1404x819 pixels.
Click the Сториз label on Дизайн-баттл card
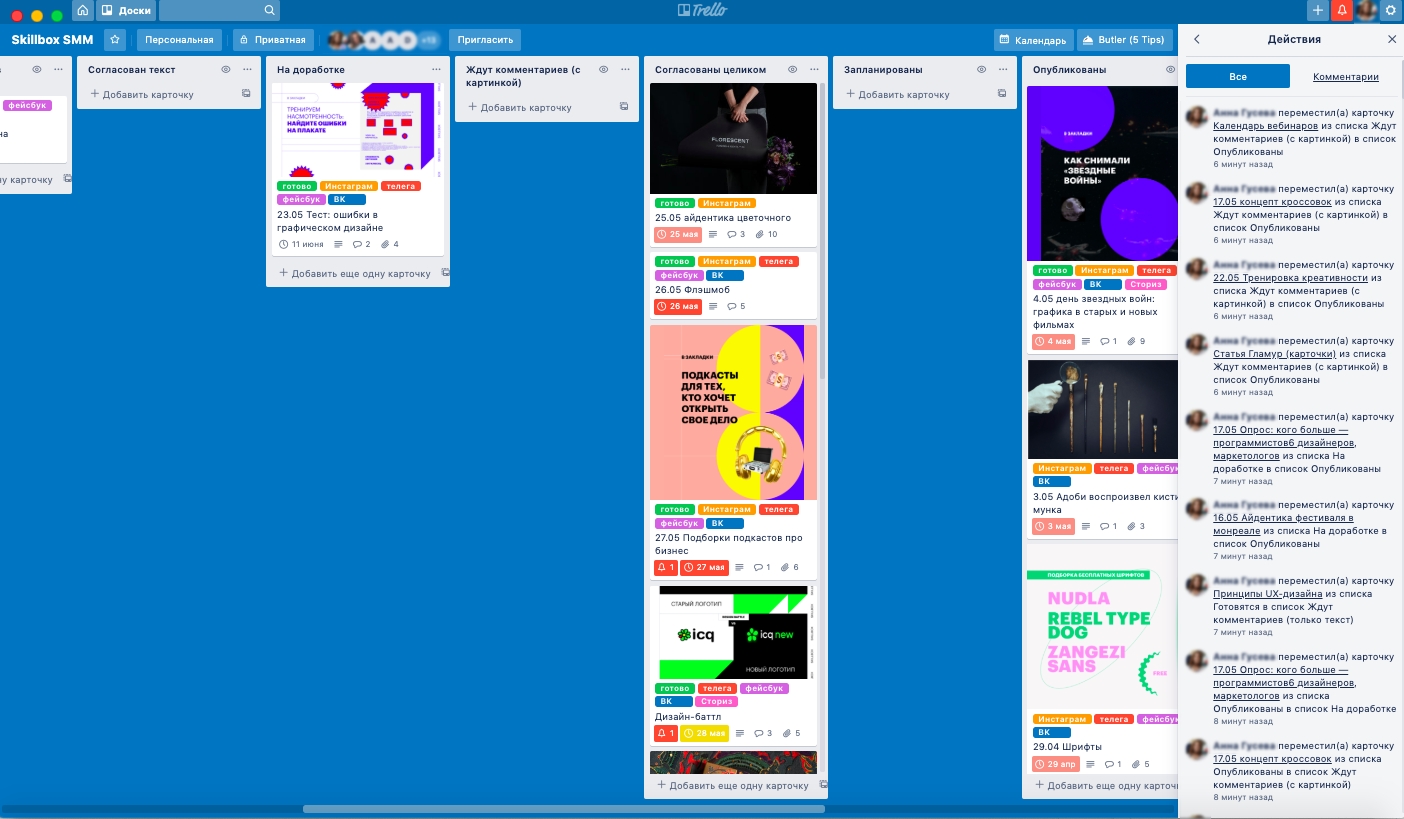point(716,701)
